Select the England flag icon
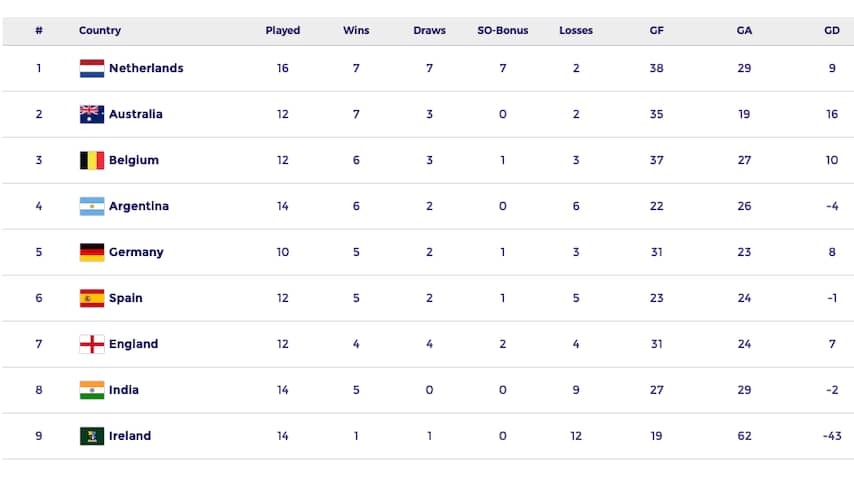The height and width of the screenshot is (480, 854). tap(92, 344)
